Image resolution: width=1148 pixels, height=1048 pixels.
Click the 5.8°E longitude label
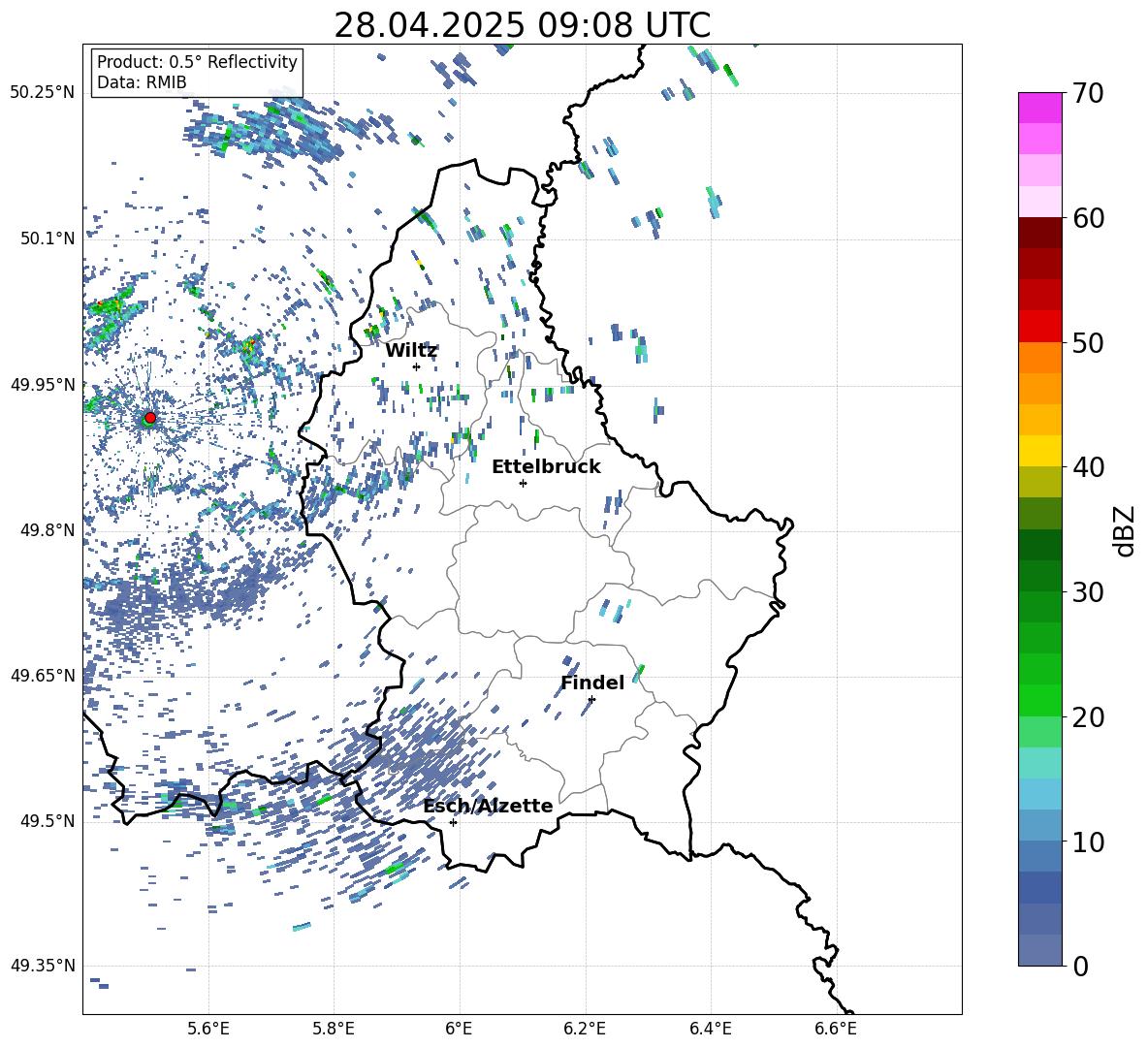pos(334,1029)
